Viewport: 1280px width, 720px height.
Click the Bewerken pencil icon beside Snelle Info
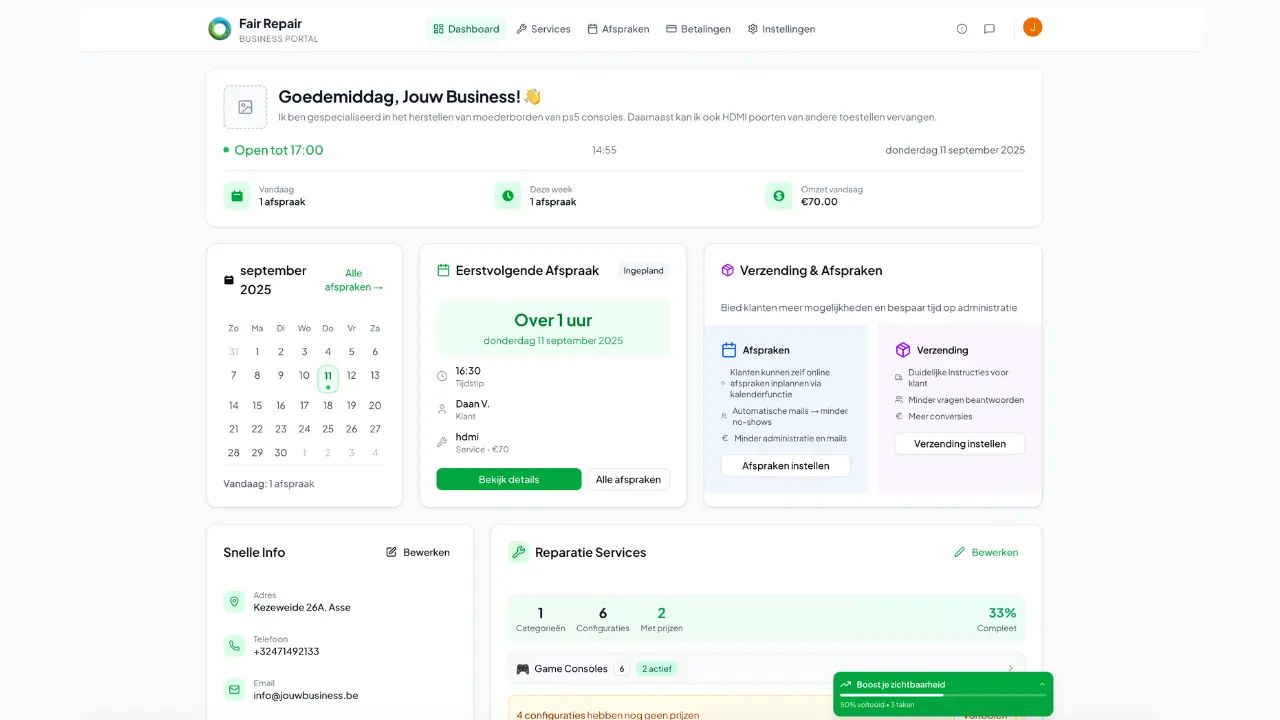click(x=390, y=552)
